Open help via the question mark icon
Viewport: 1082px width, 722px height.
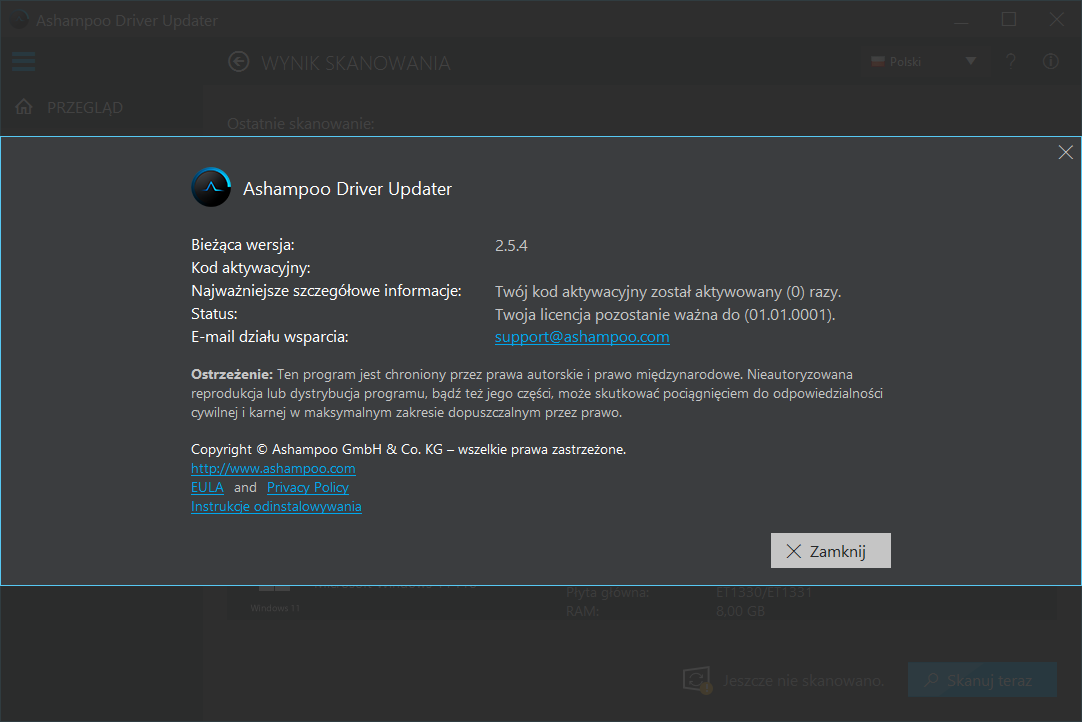[1011, 61]
